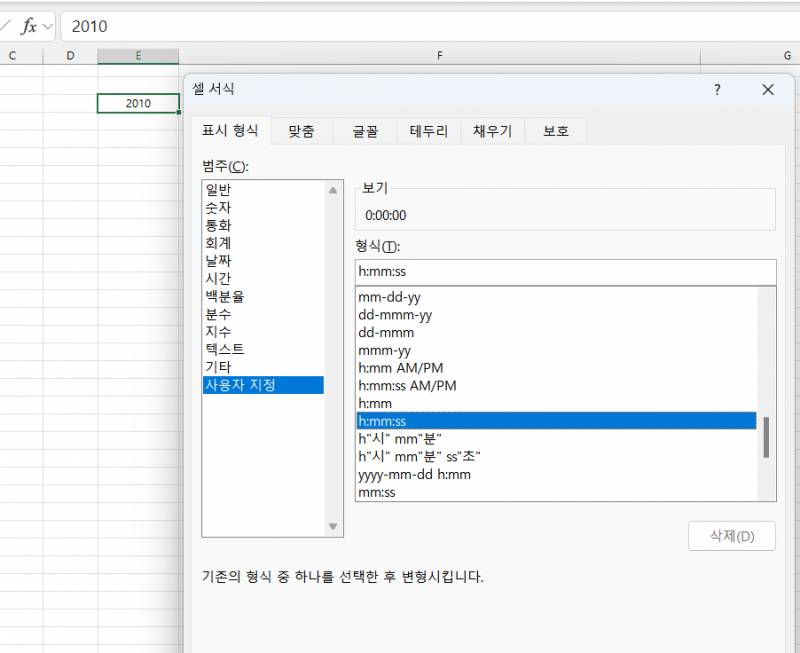
Task: Choose dd-mmm format
Action: tap(556, 333)
